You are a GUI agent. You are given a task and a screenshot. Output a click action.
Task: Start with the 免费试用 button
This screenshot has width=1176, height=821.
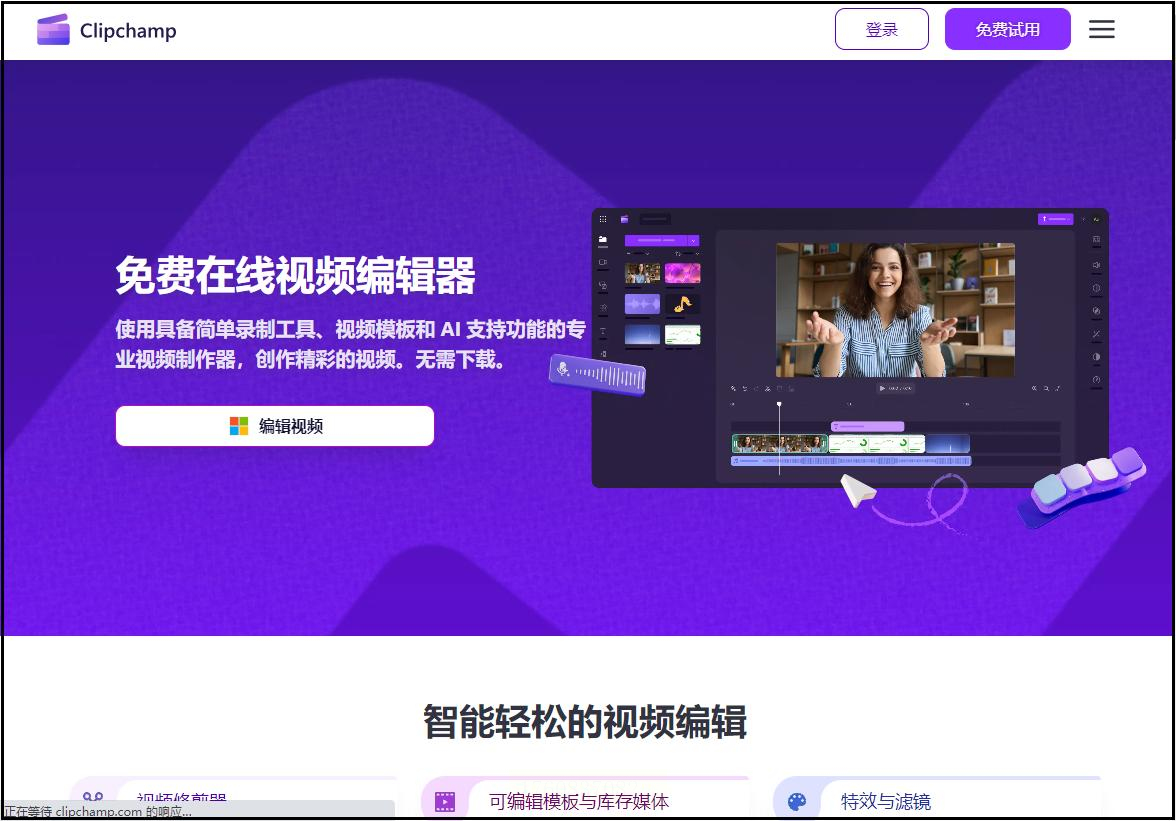point(1007,29)
